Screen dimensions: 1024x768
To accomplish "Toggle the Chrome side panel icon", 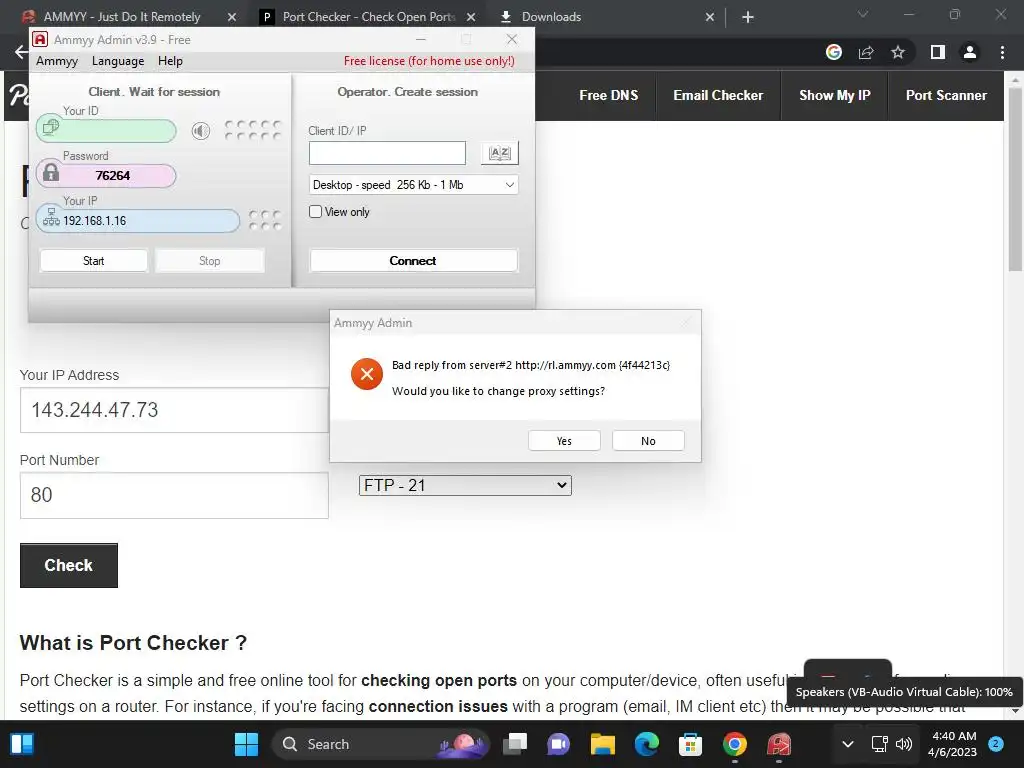I will coord(938,52).
